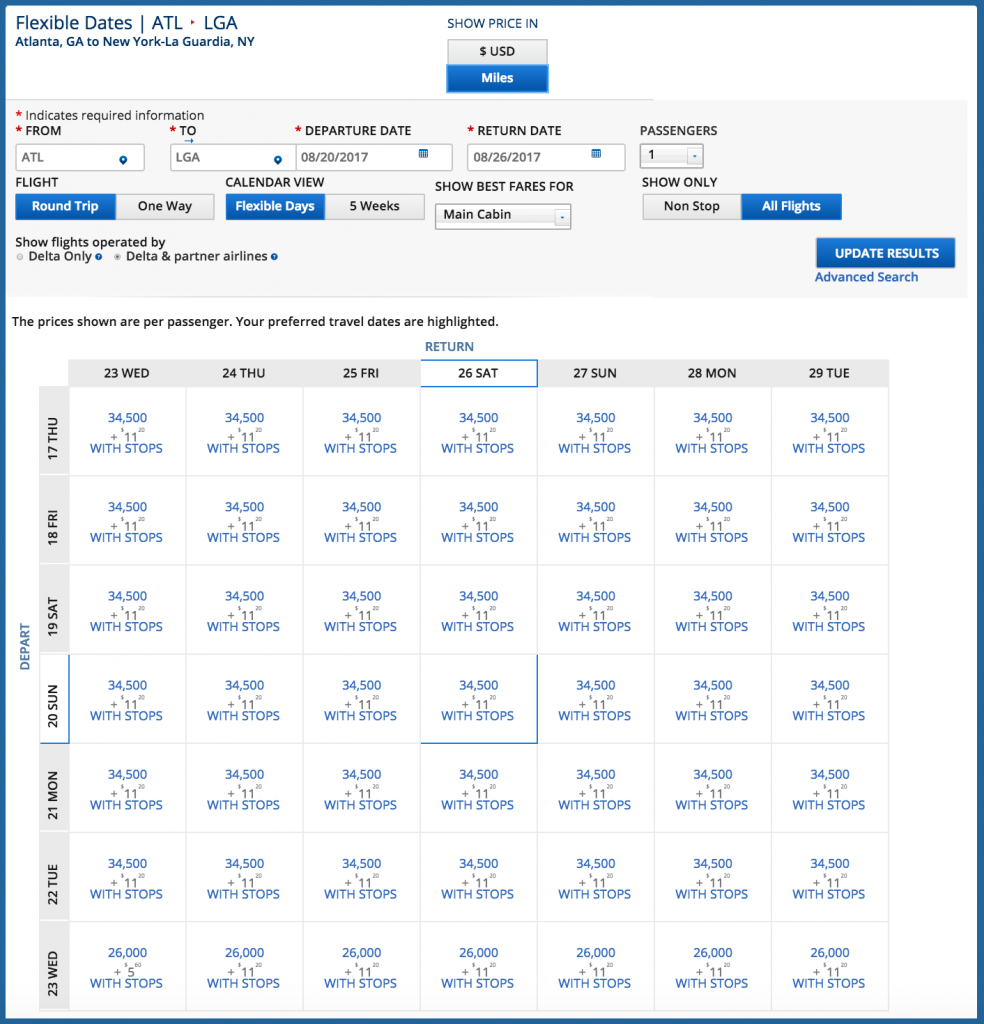Open the departure date calendar icon
984x1024 pixels.
pos(423,153)
